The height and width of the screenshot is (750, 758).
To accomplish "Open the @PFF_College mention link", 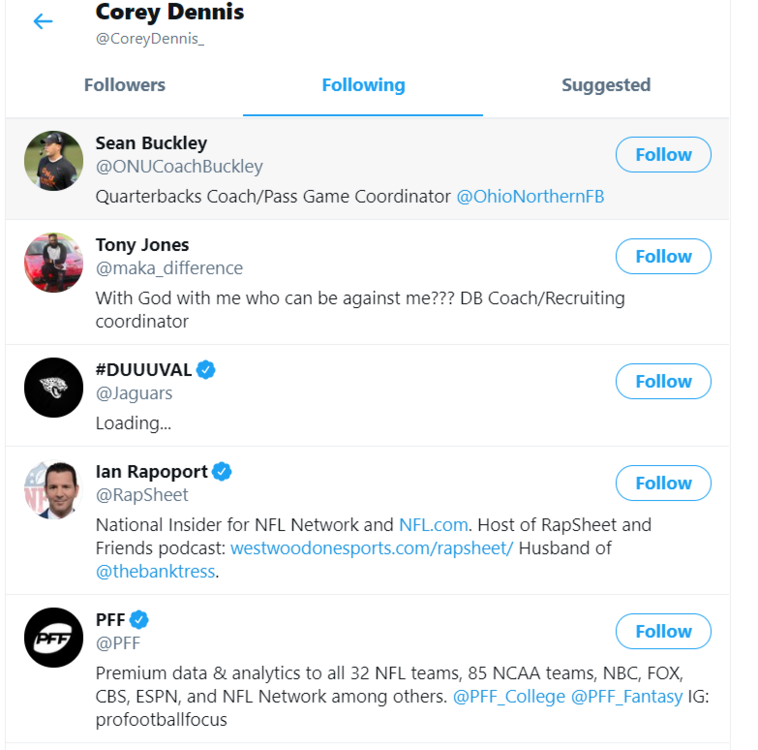I will pyautogui.click(x=509, y=696).
